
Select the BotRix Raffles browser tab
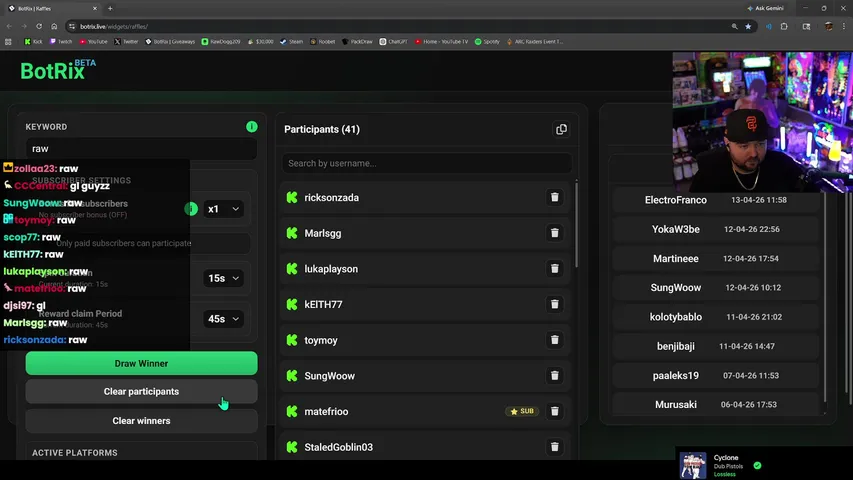coord(53,8)
